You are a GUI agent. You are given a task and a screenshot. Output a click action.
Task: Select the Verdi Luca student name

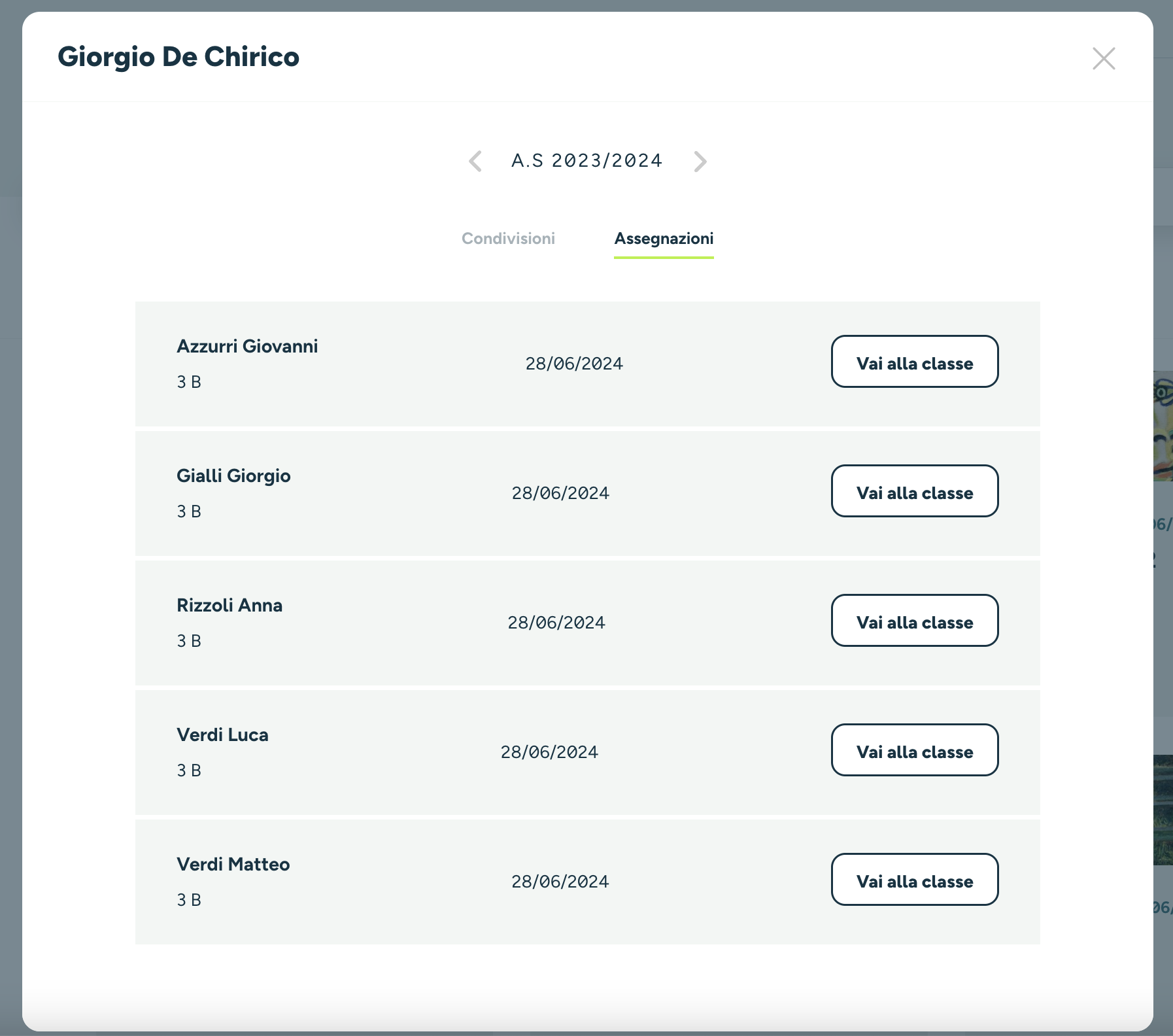(x=222, y=735)
